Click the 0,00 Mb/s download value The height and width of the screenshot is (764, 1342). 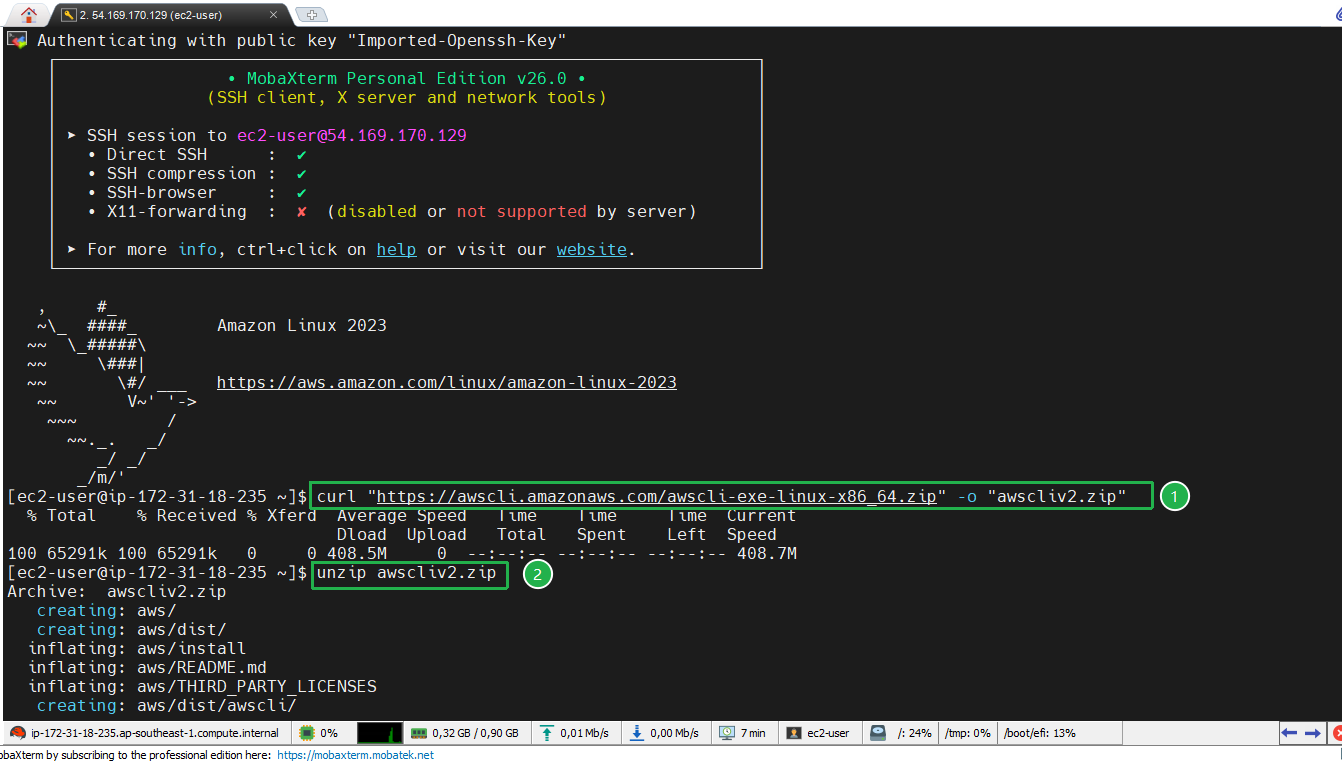675,733
